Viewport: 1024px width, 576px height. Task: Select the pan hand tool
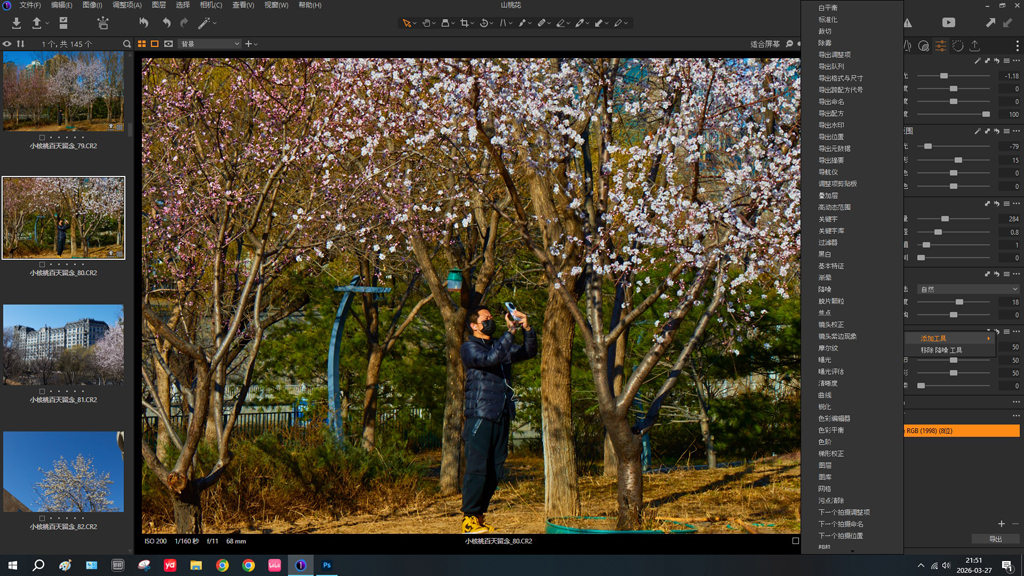pyautogui.click(x=426, y=23)
